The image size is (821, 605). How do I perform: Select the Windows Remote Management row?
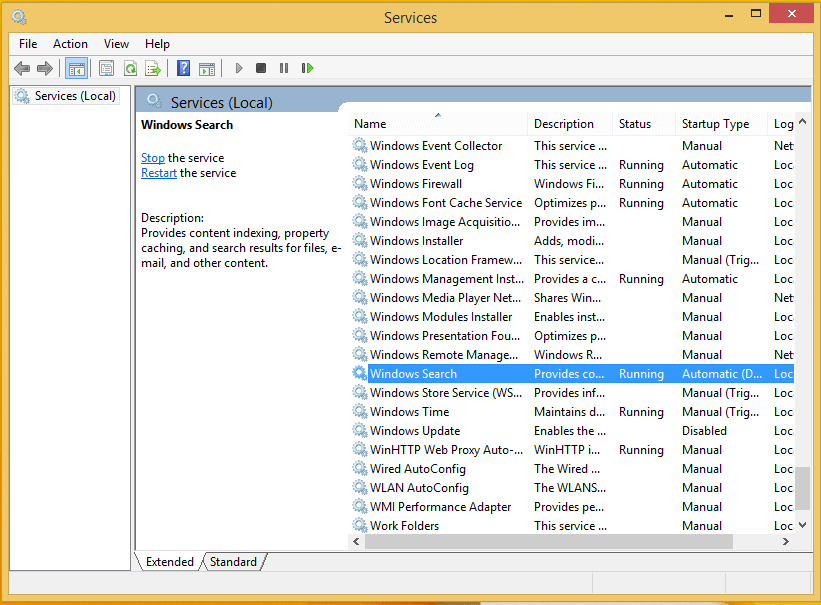(x=572, y=355)
